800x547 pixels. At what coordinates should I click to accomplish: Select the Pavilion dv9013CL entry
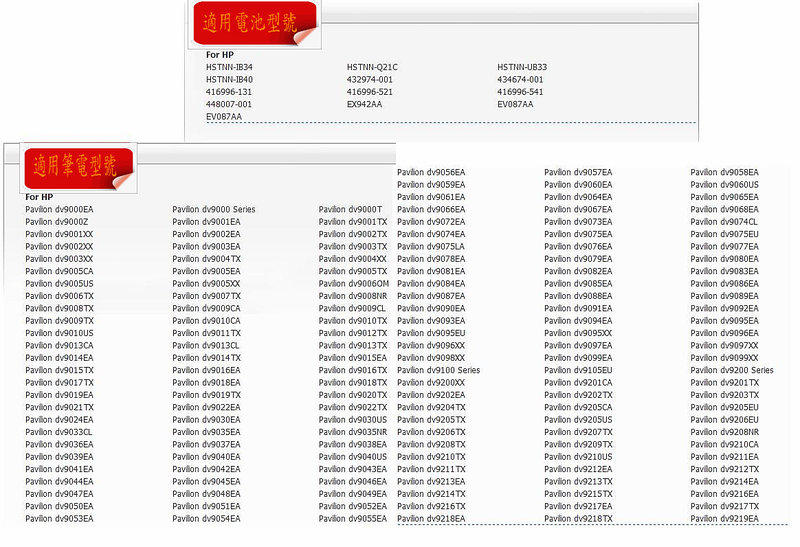point(206,345)
